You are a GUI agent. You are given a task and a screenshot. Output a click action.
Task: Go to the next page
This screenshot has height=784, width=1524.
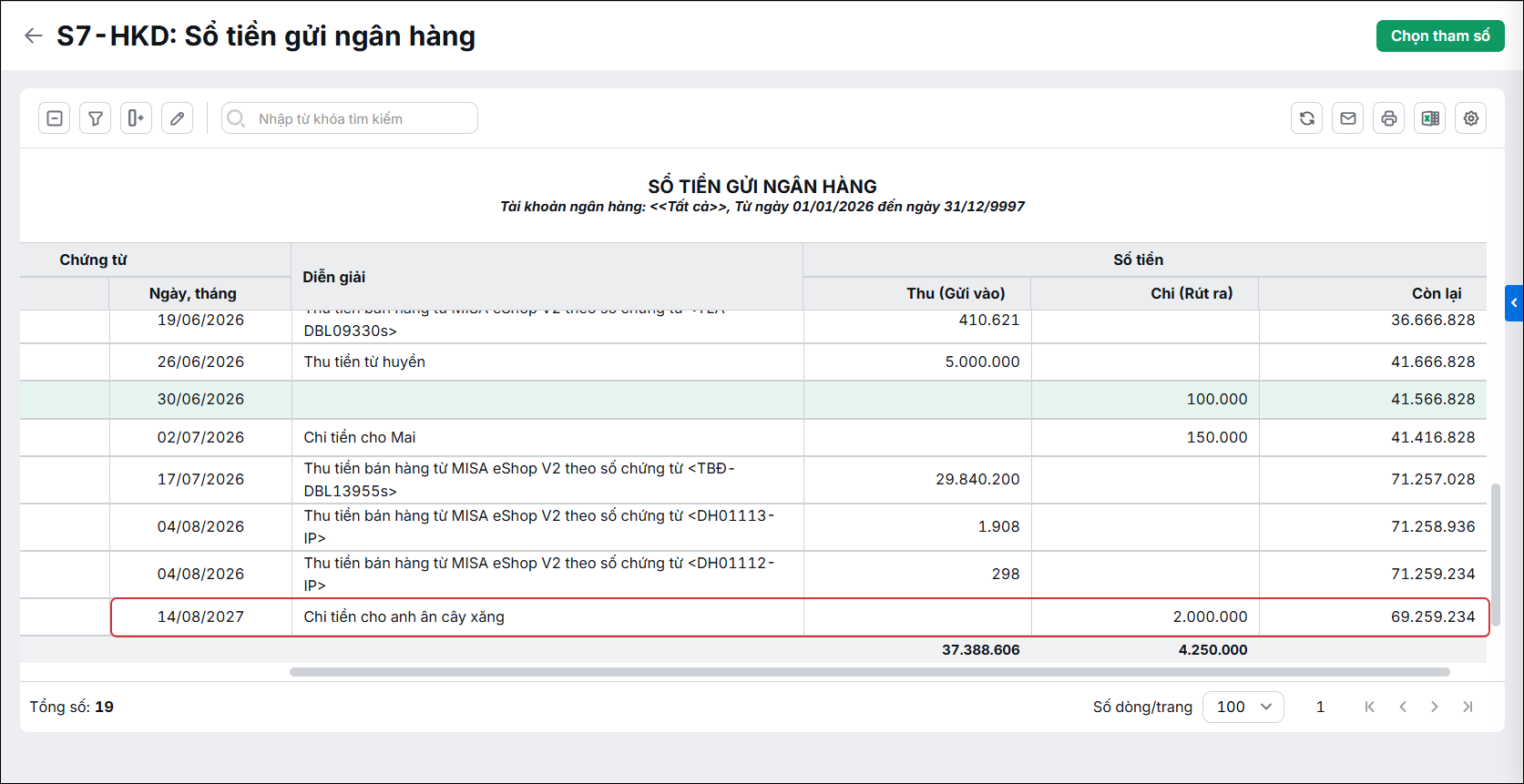tap(1435, 707)
